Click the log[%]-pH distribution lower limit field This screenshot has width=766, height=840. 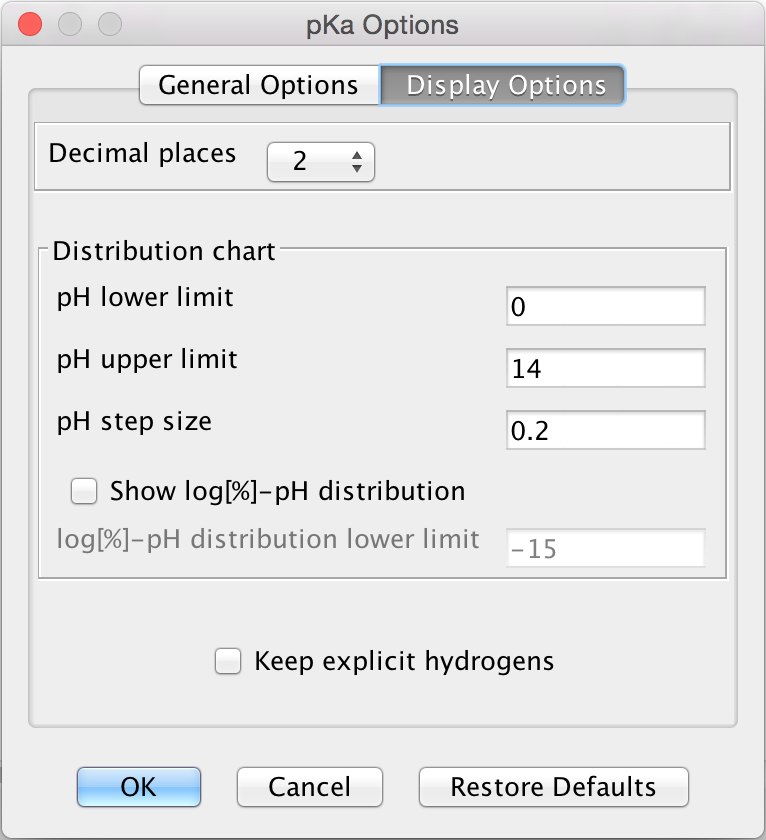(605, 548)
